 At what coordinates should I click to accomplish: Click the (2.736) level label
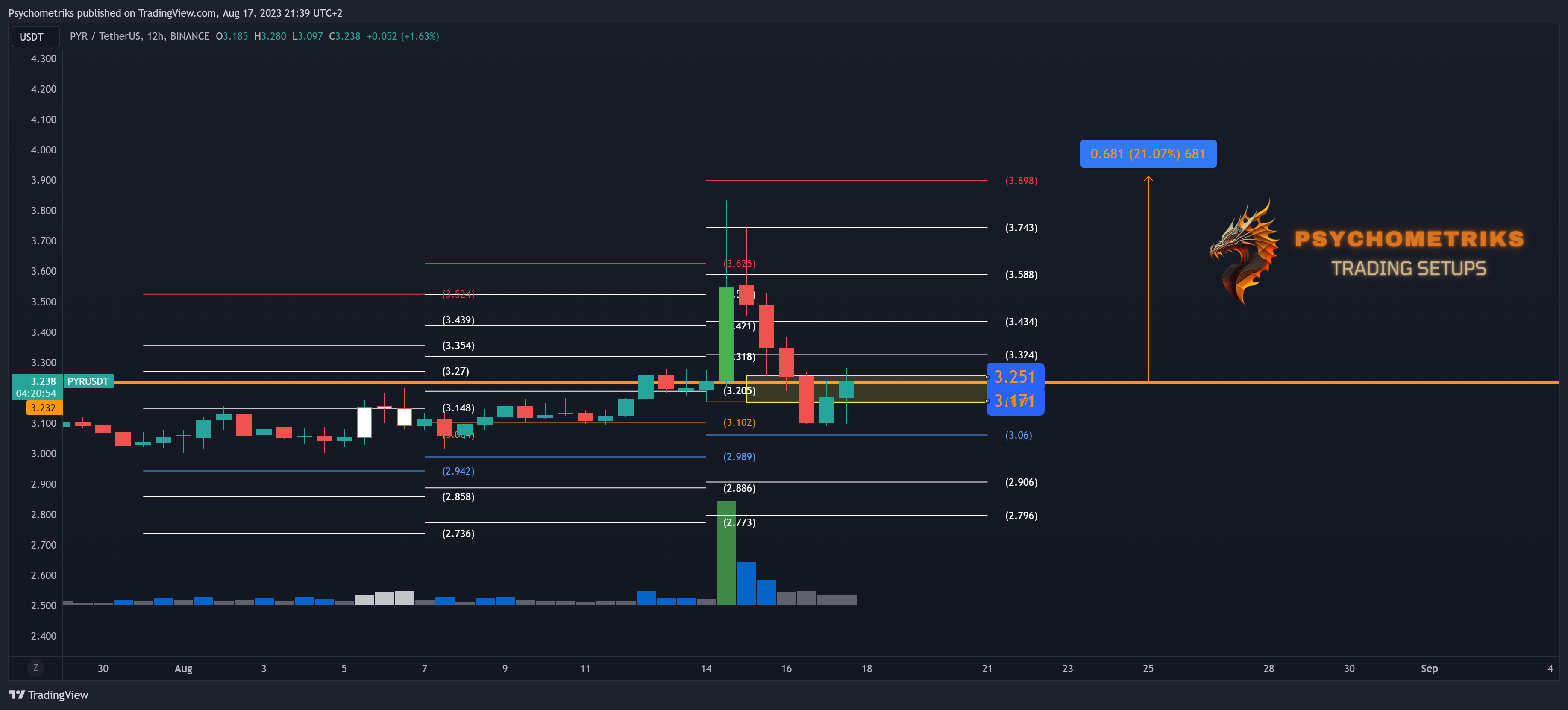pyautogui.click(x=458, y=534)
